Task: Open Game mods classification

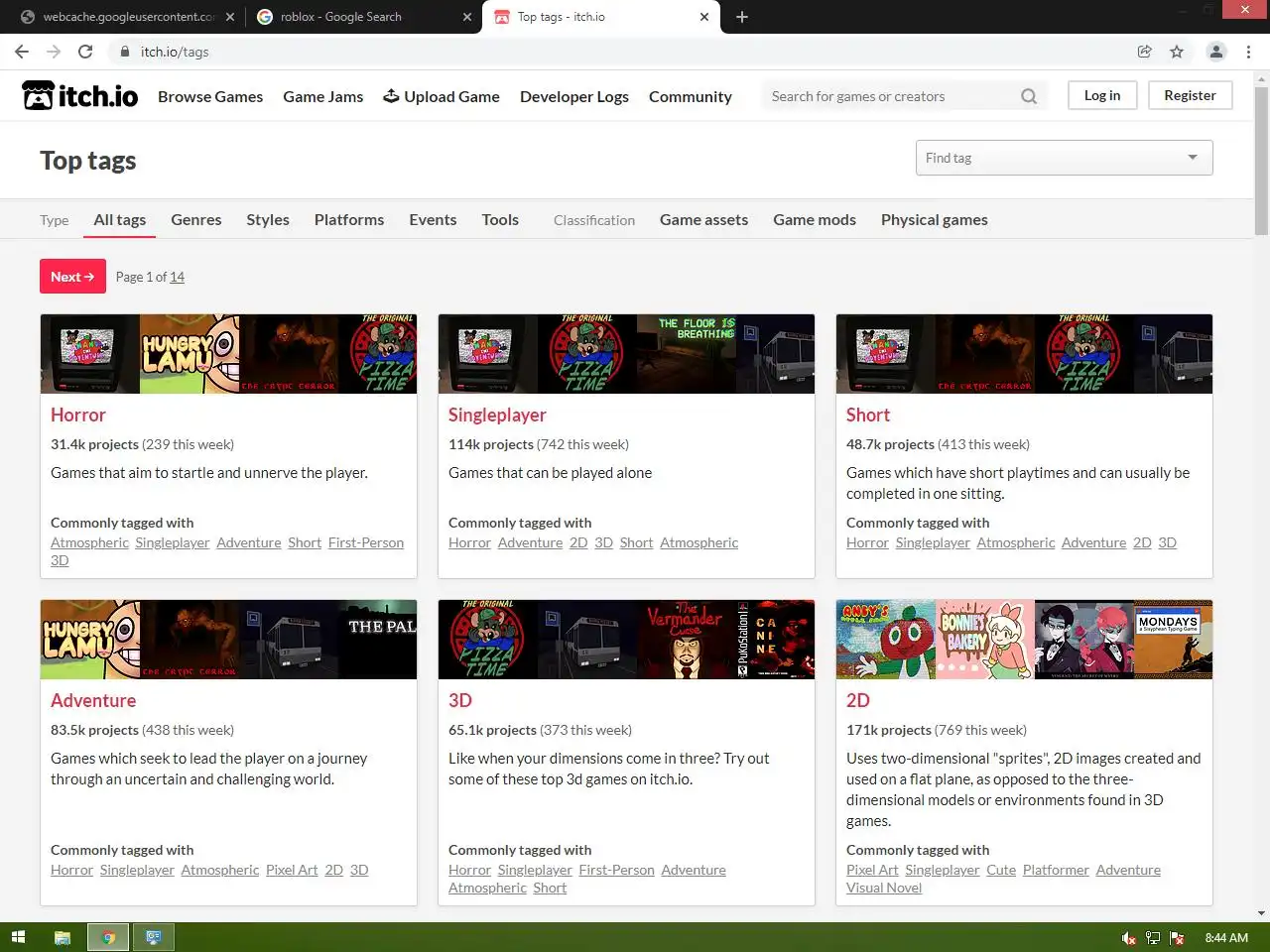Action: [x=815, y=220]
